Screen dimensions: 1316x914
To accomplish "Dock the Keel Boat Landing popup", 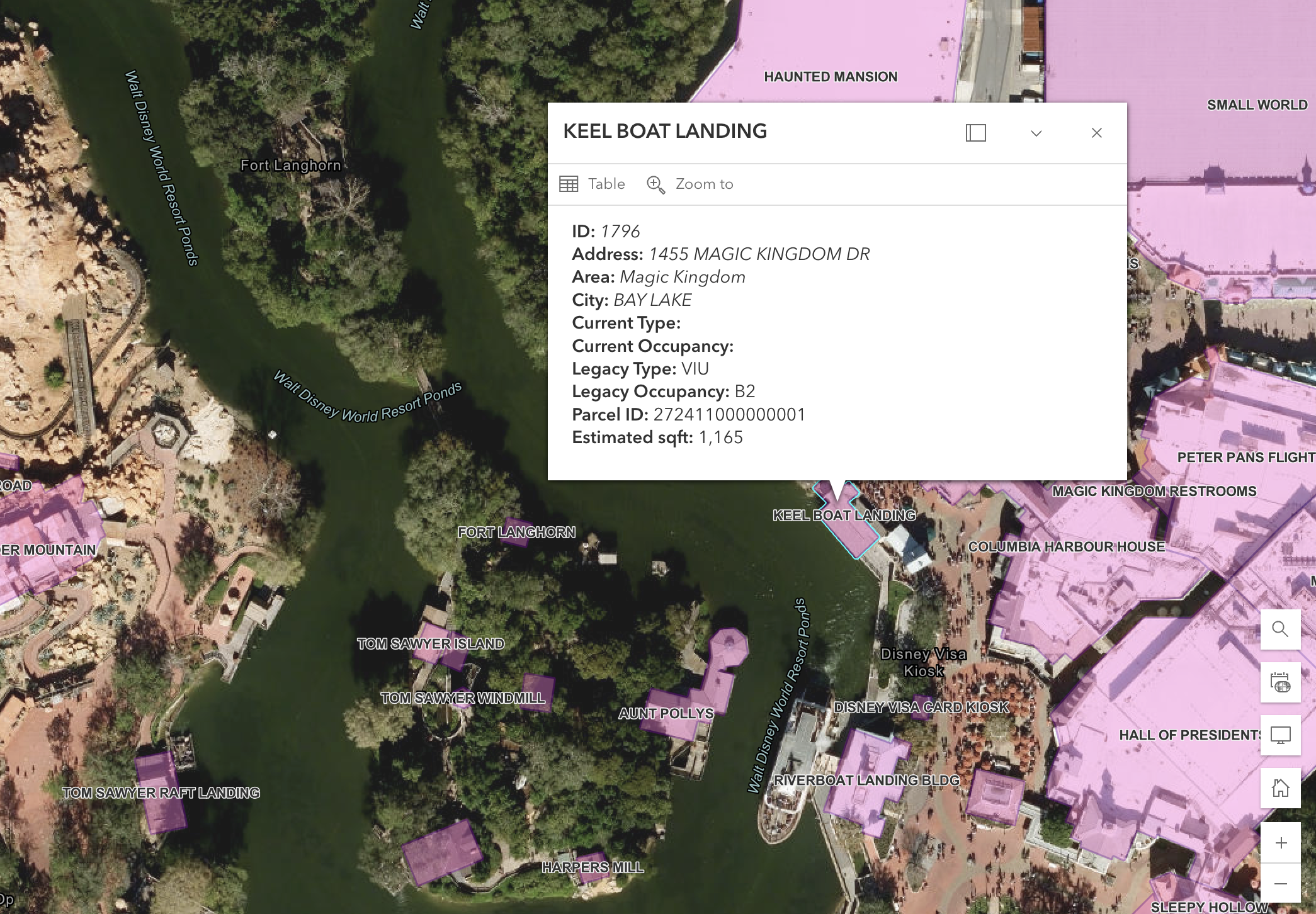I will [975, 133].
